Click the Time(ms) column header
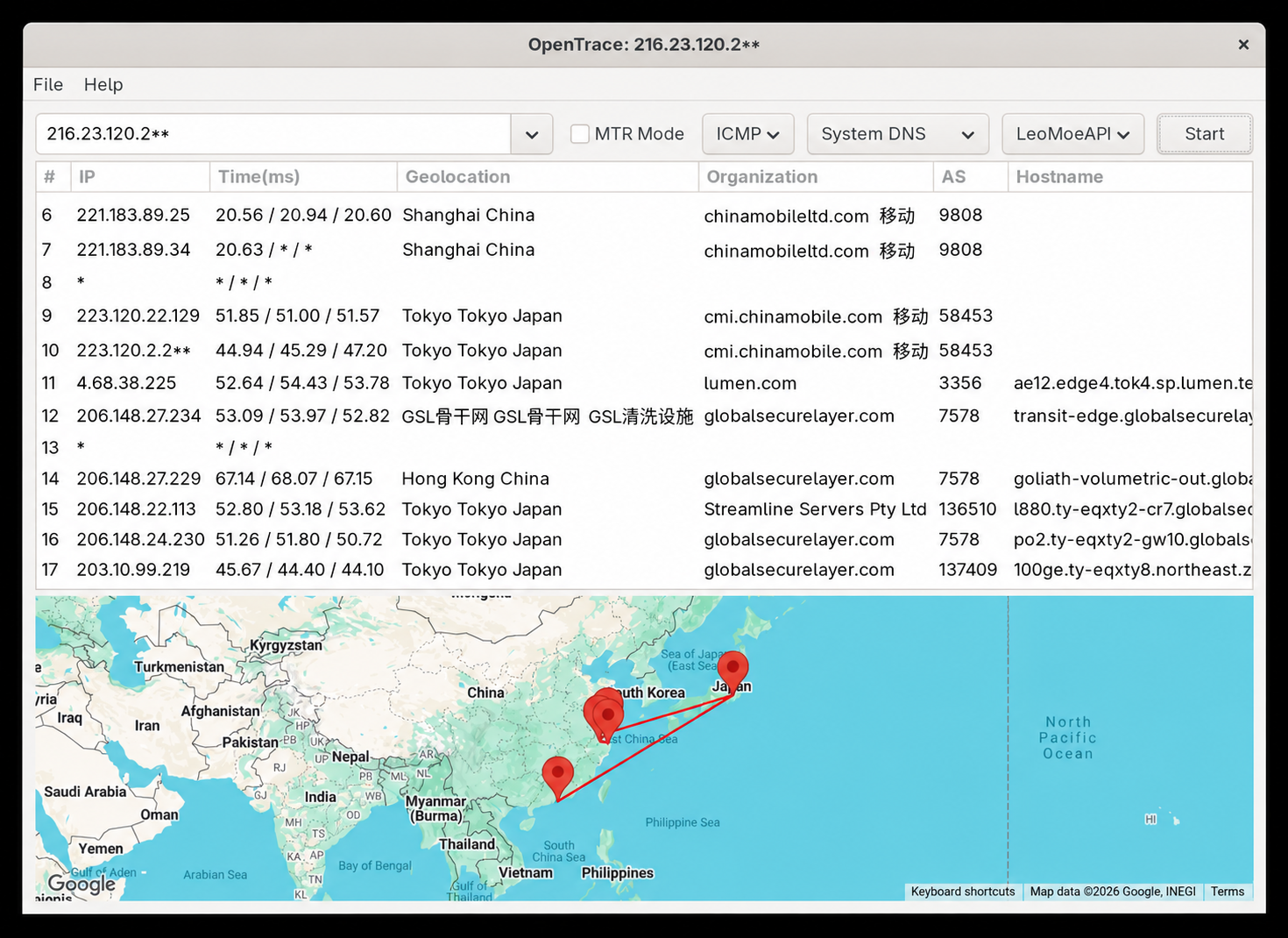 point(303,177)
